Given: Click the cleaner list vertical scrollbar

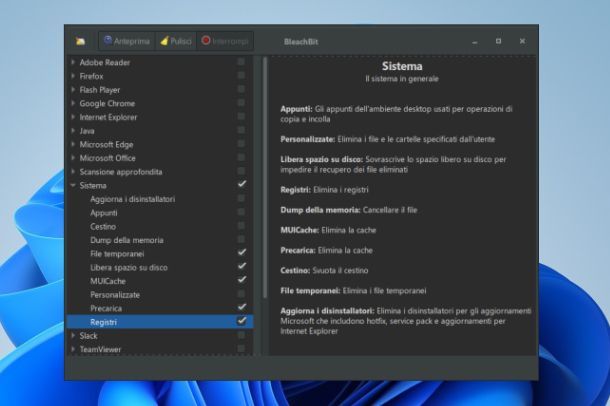Looking at the screenshot, I should click(x=265, y=178).
